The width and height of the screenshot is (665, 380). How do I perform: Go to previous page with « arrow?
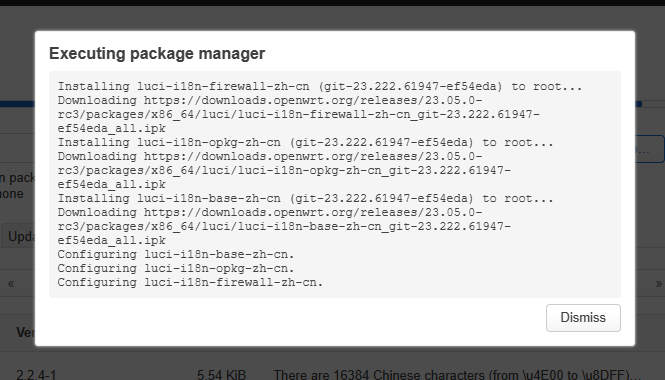click(11, 283)
